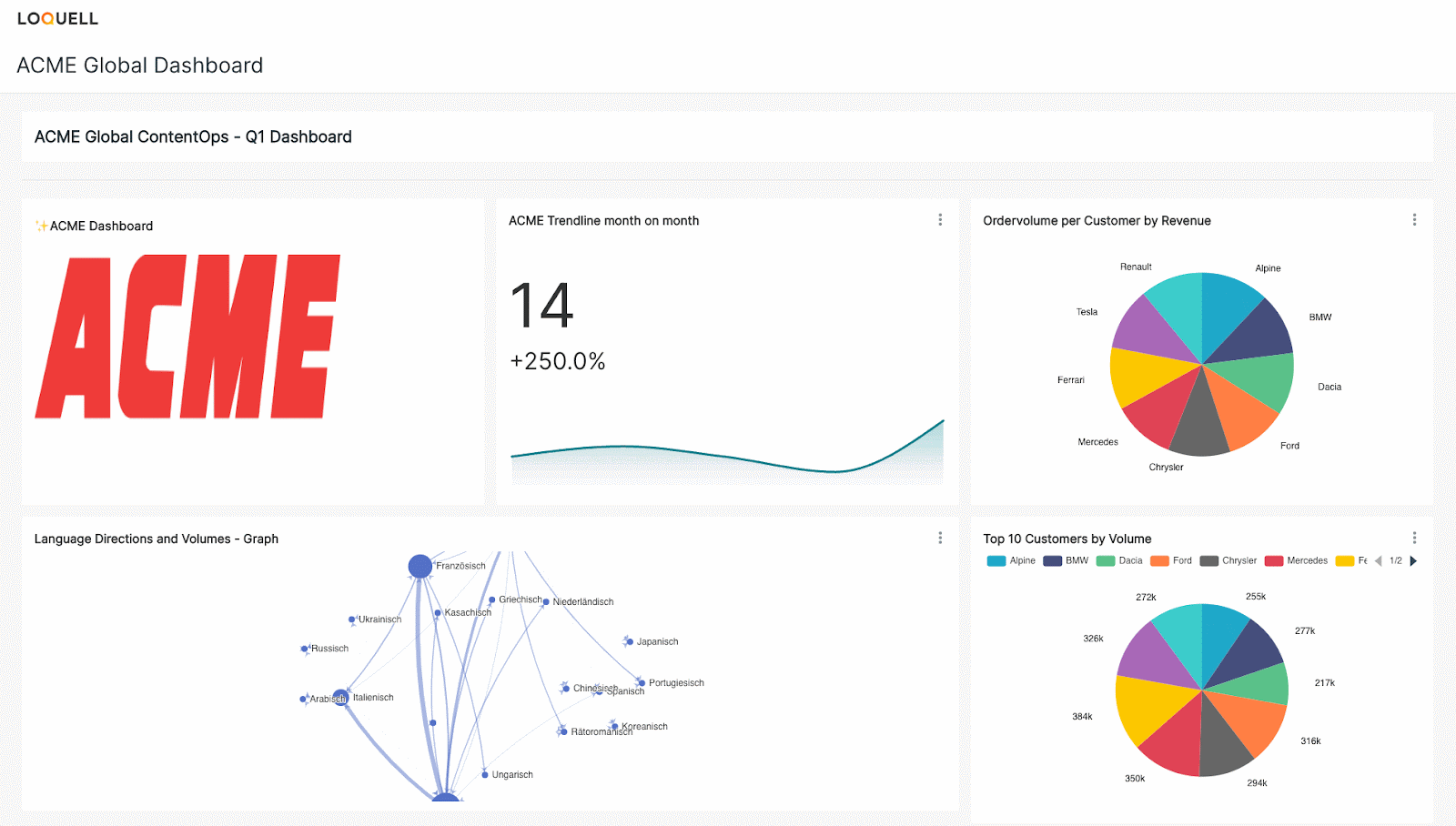The height and width of the screenshot is (826, 1456).
Task: Click the Chinesisch label in the language graph
Action: click(595, 689)
